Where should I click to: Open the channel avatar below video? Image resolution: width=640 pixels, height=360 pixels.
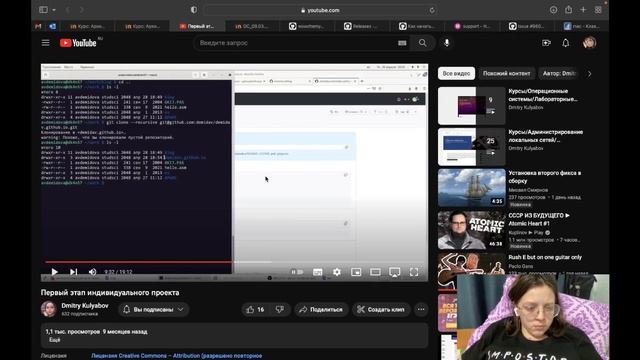coord(49,309)
